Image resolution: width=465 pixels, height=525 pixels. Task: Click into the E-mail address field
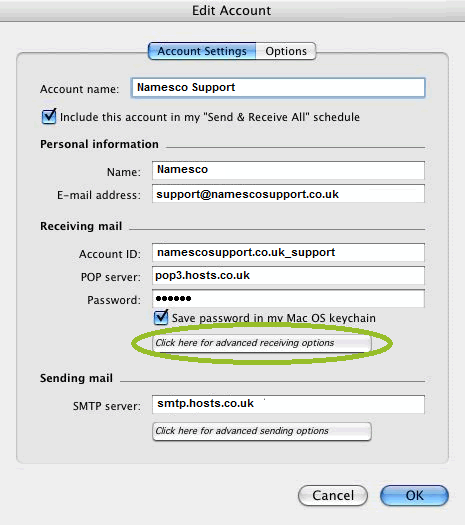pyautogui.click(x=288, y=194)
